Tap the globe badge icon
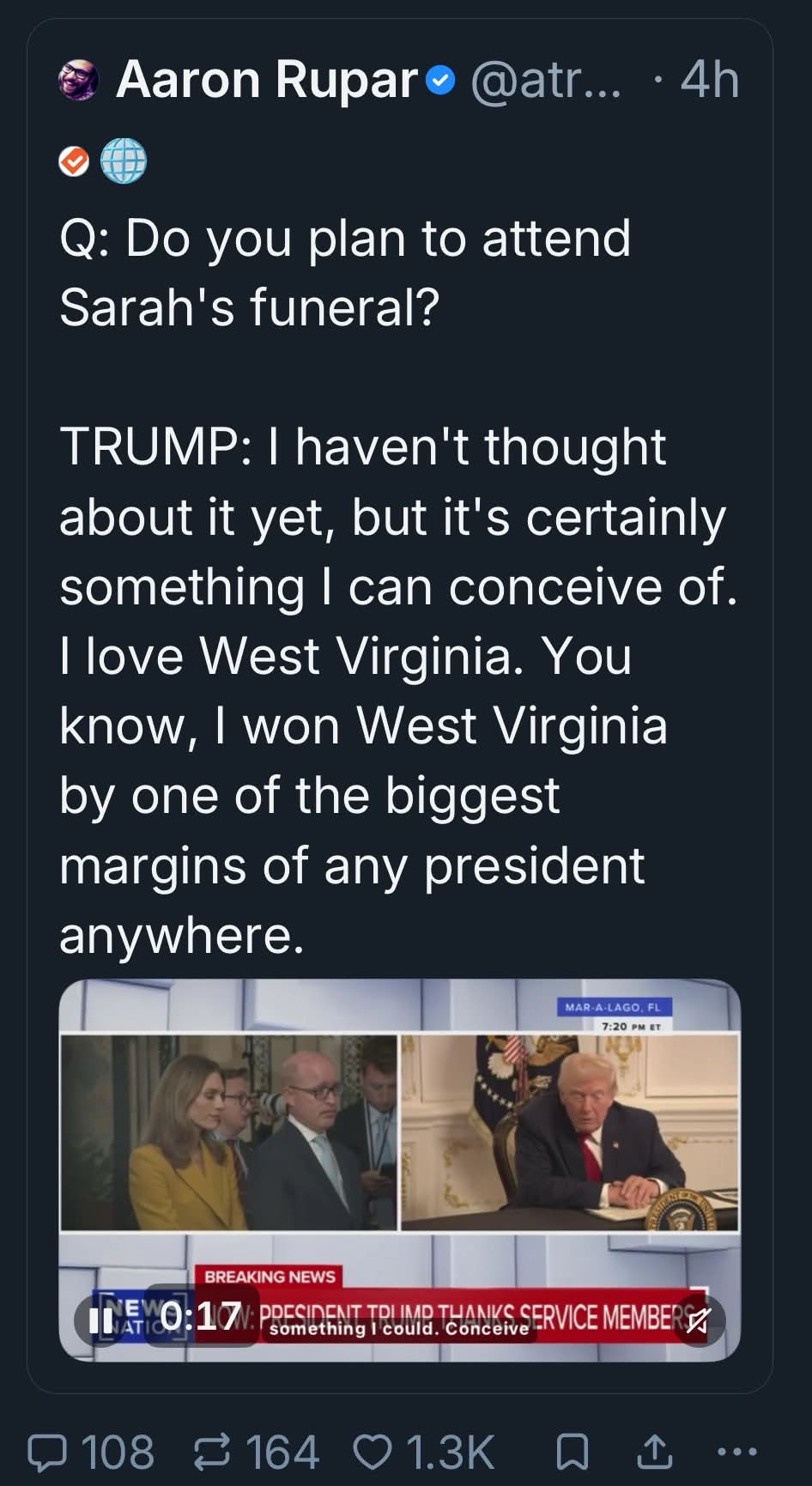The height and width of the screenshot is (1486, 812). 124,161
